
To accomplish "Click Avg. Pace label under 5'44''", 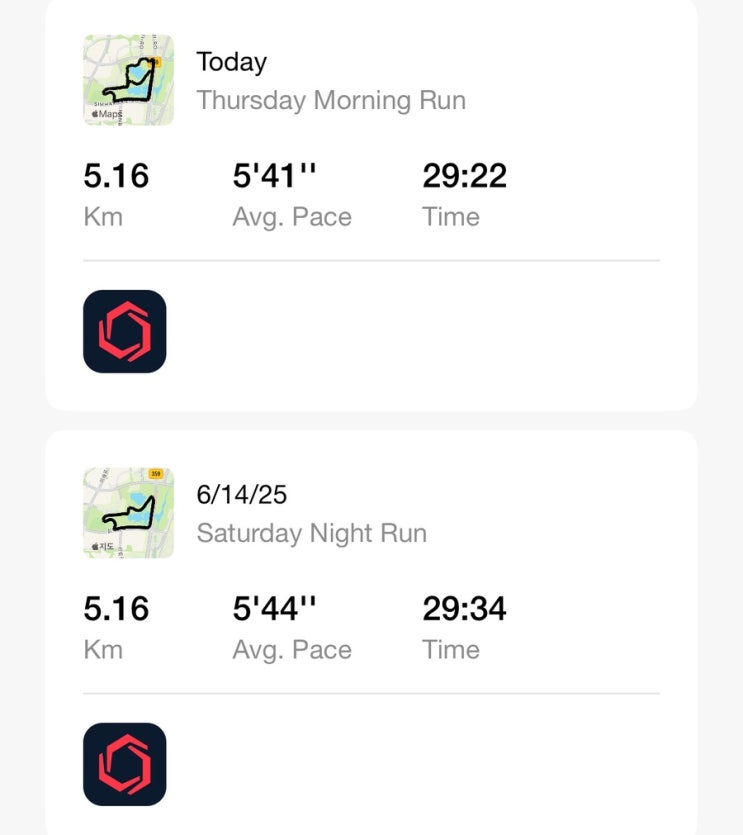I will (292, 650).
